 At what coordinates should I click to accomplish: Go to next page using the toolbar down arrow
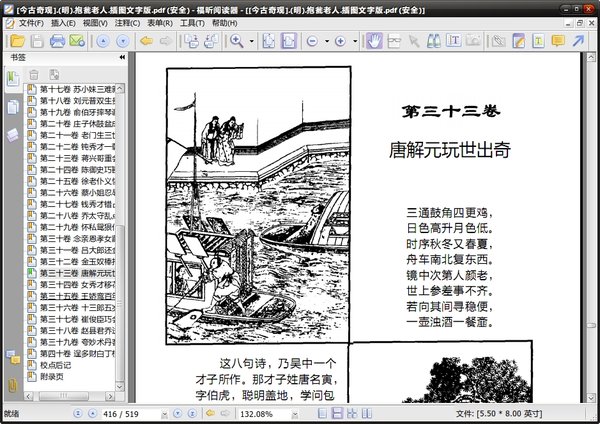click(123, 41)
